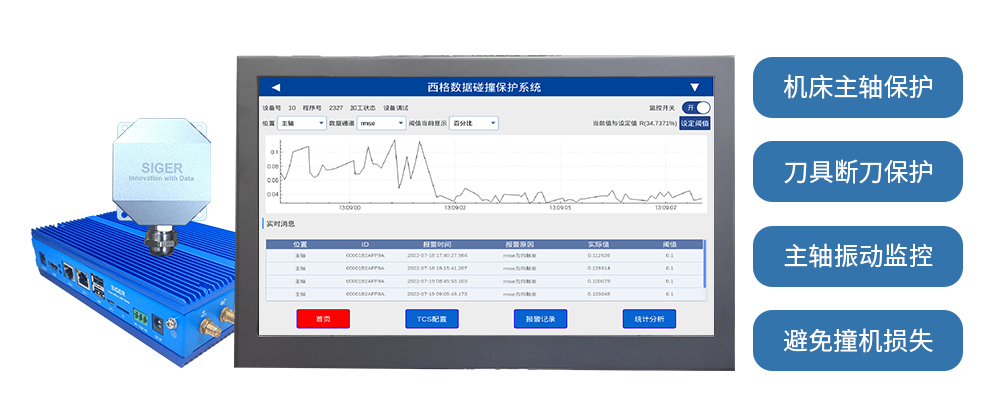Screen dimensions: 1000x419
Task: Open the 报警记录 page
Action: click(540, 319)
